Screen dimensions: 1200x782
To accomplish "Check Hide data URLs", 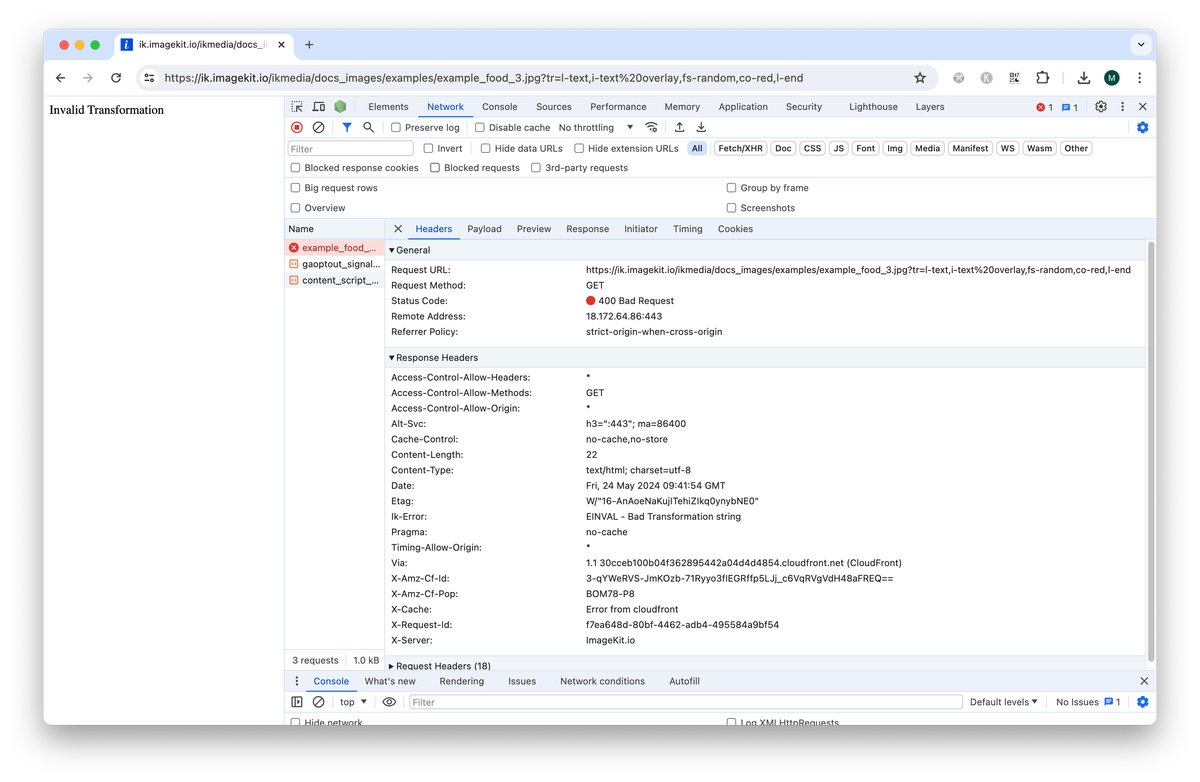I will (486, 148).
